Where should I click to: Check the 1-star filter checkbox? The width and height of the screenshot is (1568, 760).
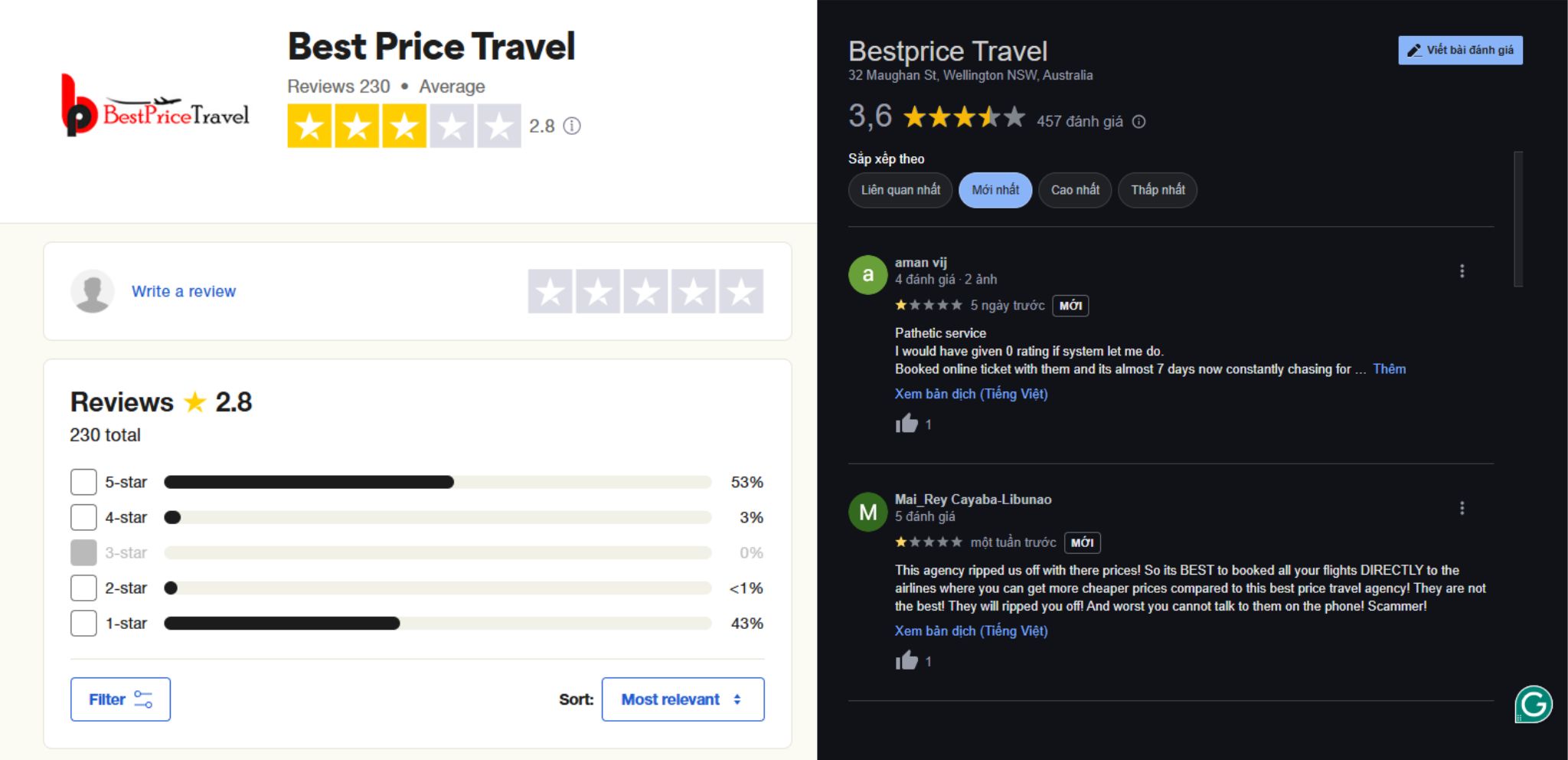[83, 623]
